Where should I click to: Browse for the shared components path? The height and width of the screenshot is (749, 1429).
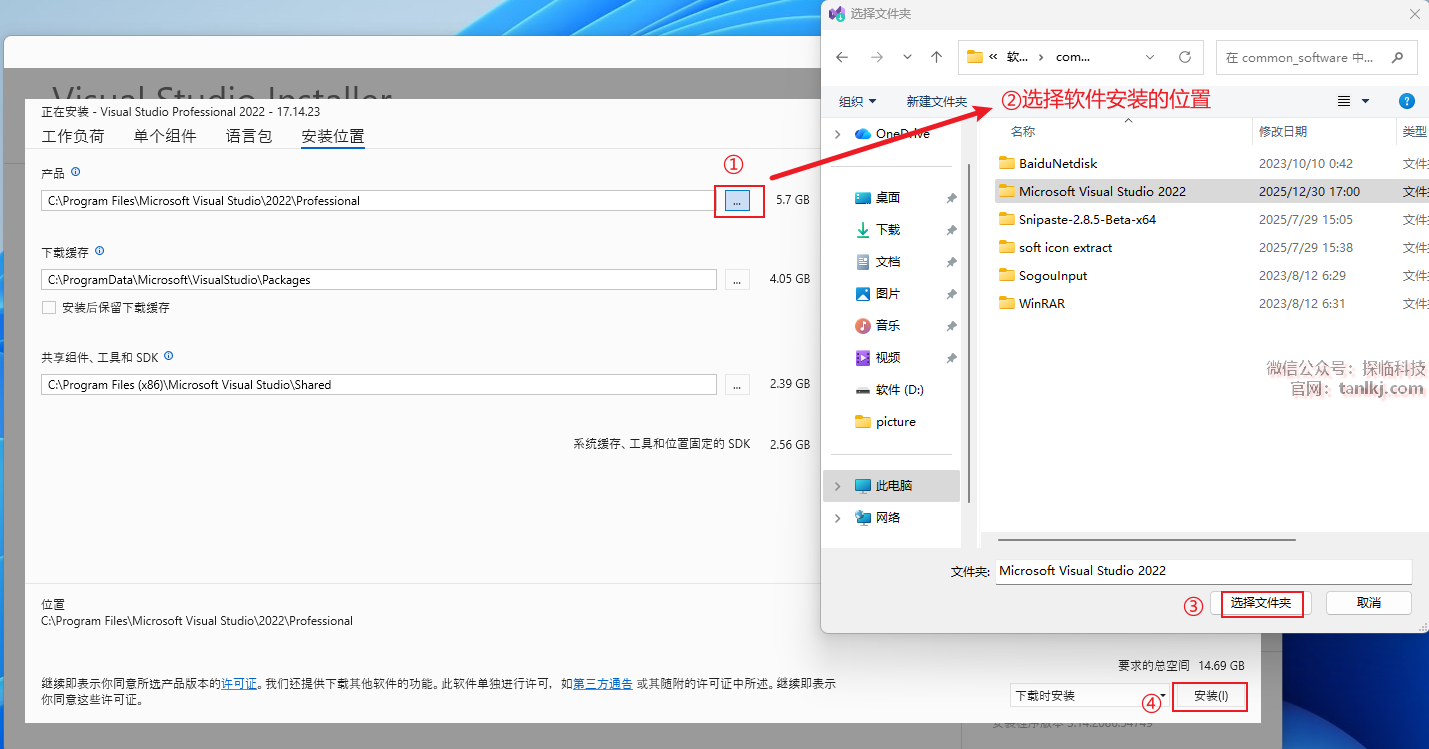[737, 385]
